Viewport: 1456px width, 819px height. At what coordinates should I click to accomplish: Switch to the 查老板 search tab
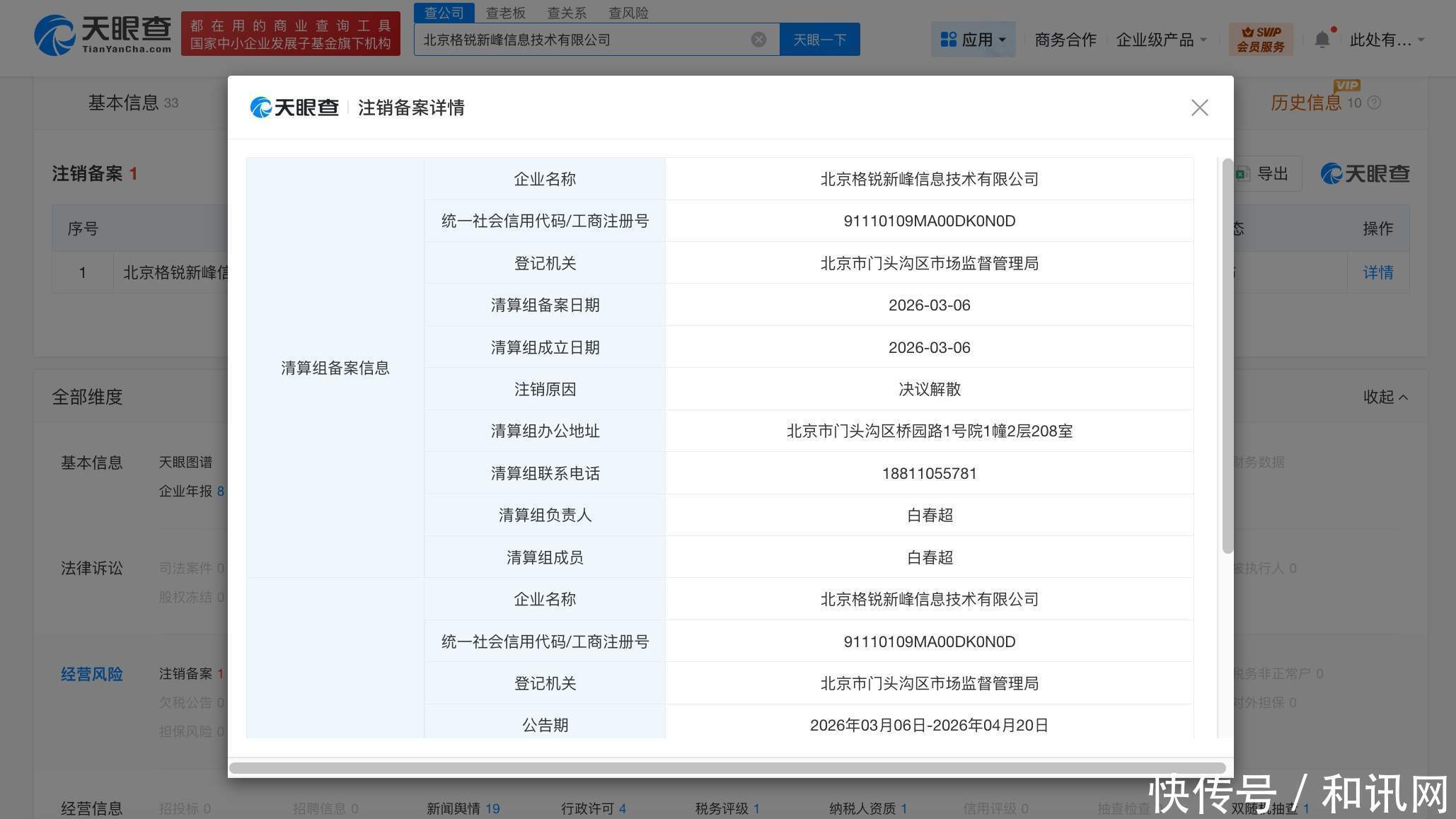point(505,13)
